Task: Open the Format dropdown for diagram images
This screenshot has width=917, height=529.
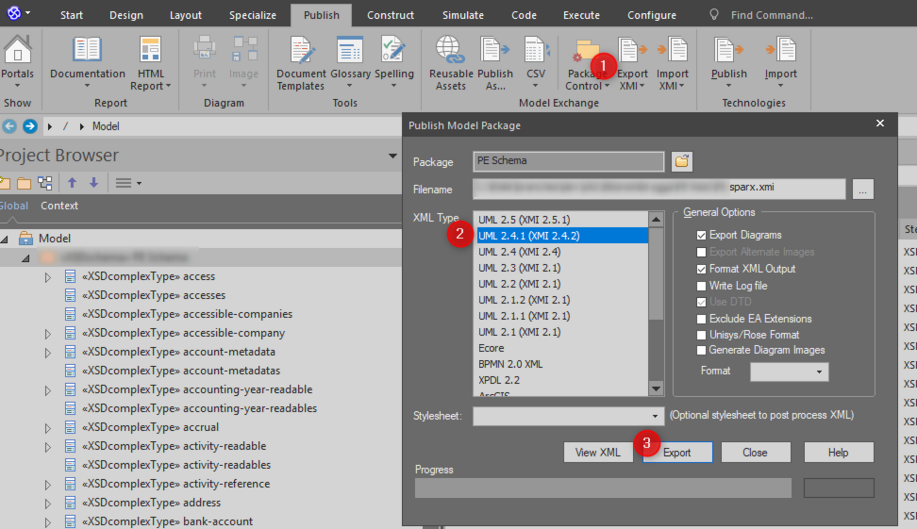Action: [820, 372]
